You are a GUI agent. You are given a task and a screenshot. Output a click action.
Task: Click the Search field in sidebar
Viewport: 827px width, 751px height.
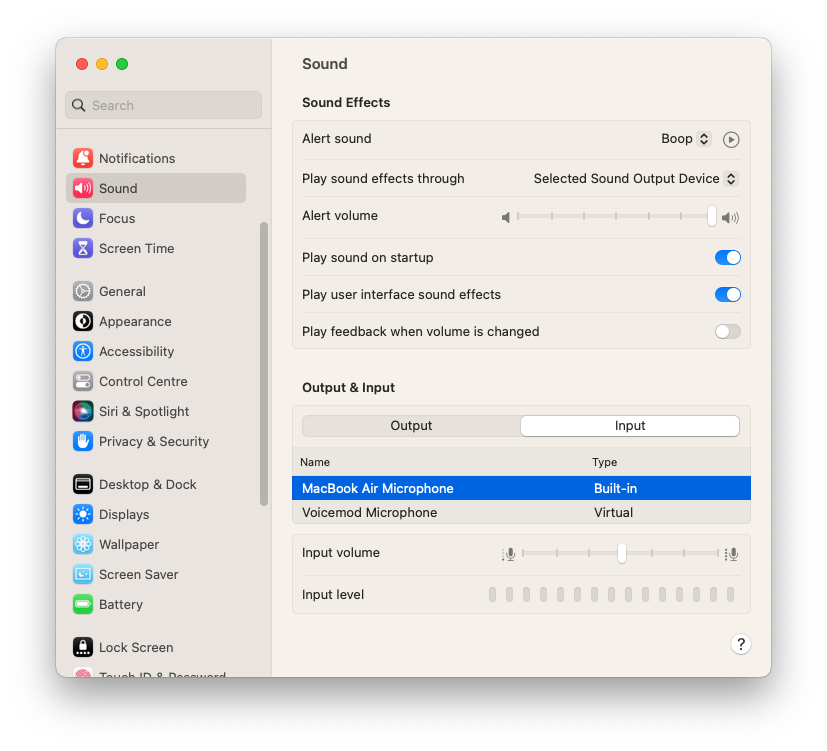(x=163, y=105)
